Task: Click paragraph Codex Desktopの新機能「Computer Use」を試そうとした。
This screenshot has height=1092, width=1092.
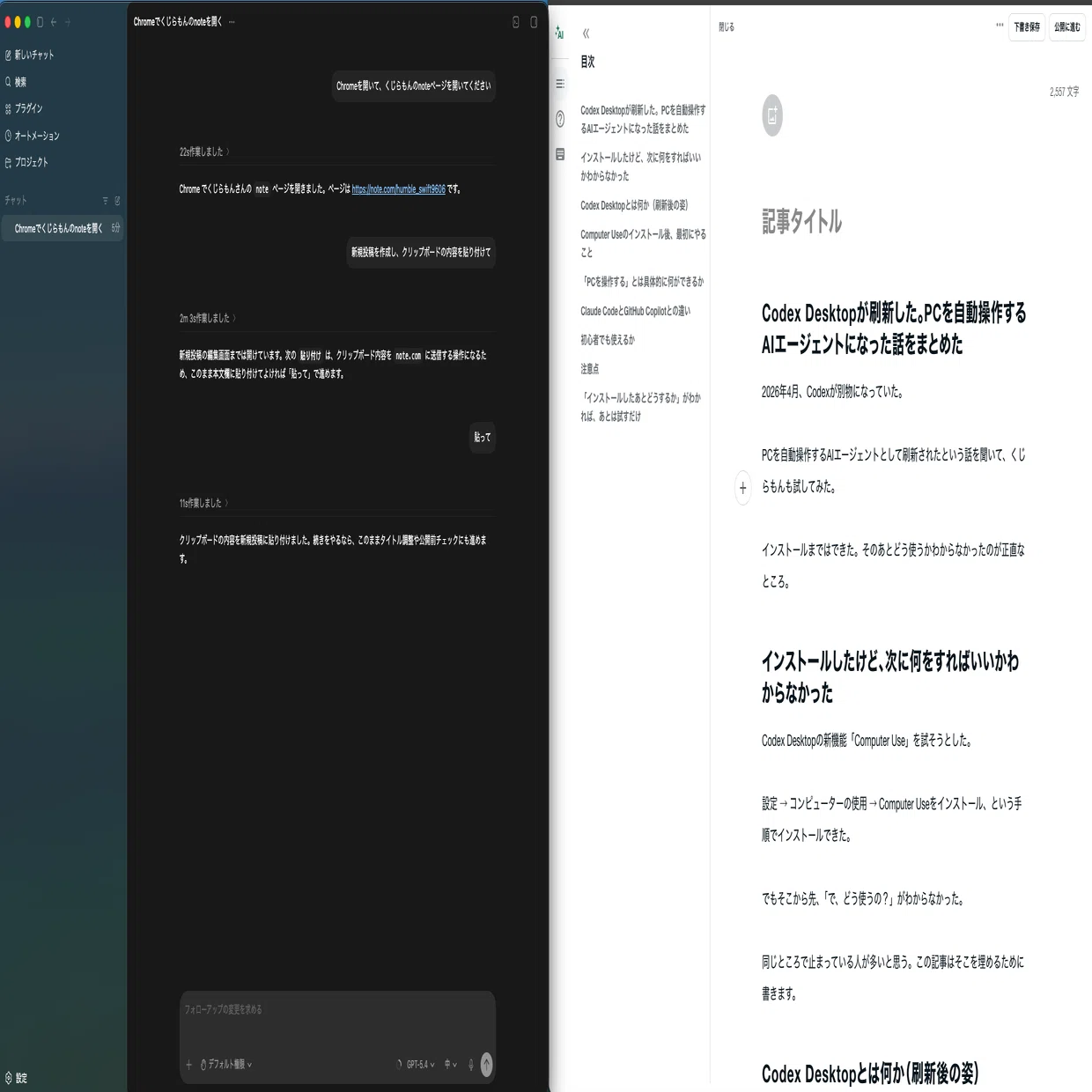Action: [867, 741]
